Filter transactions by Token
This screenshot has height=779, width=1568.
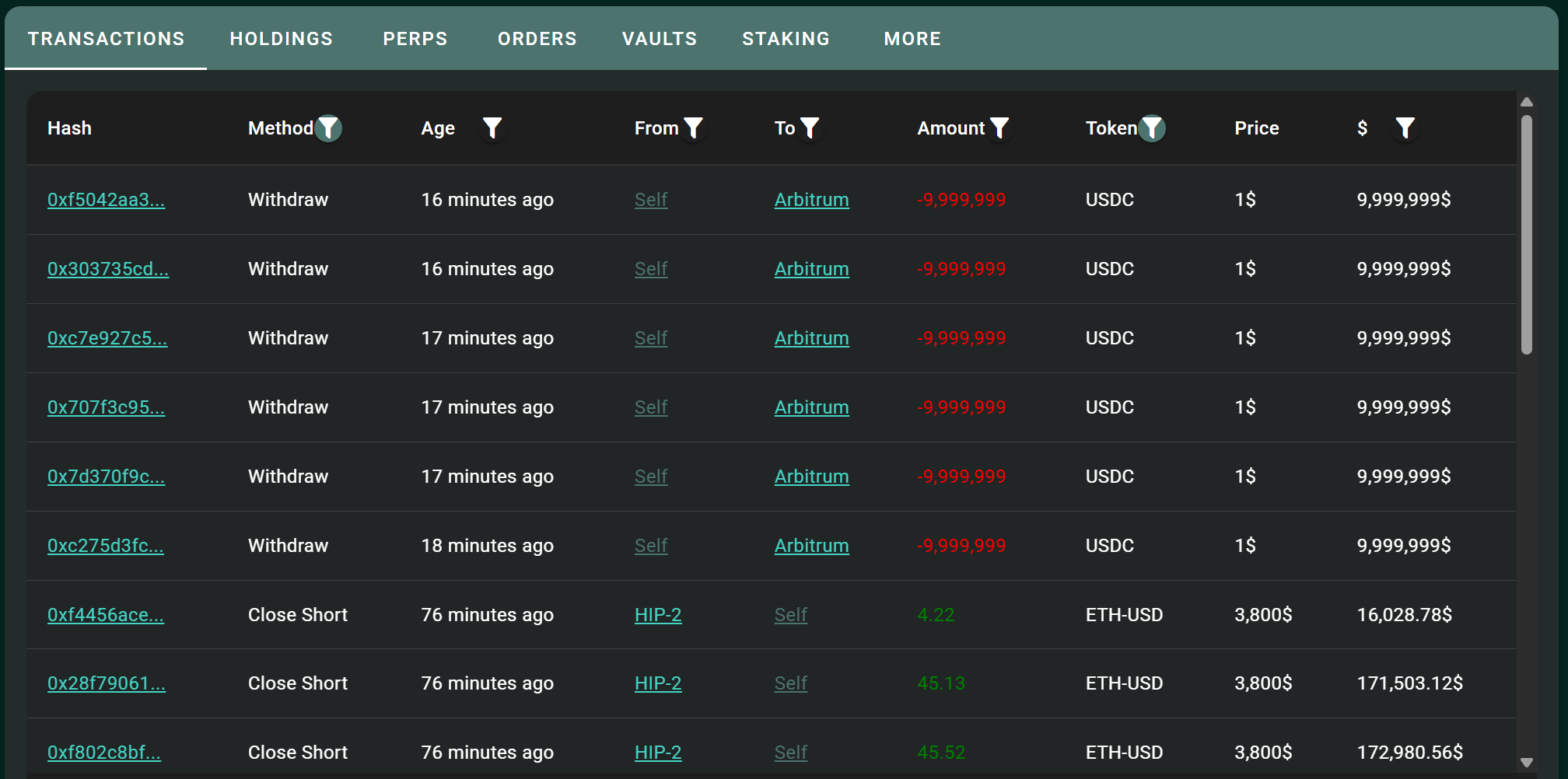click(1152, 128)
